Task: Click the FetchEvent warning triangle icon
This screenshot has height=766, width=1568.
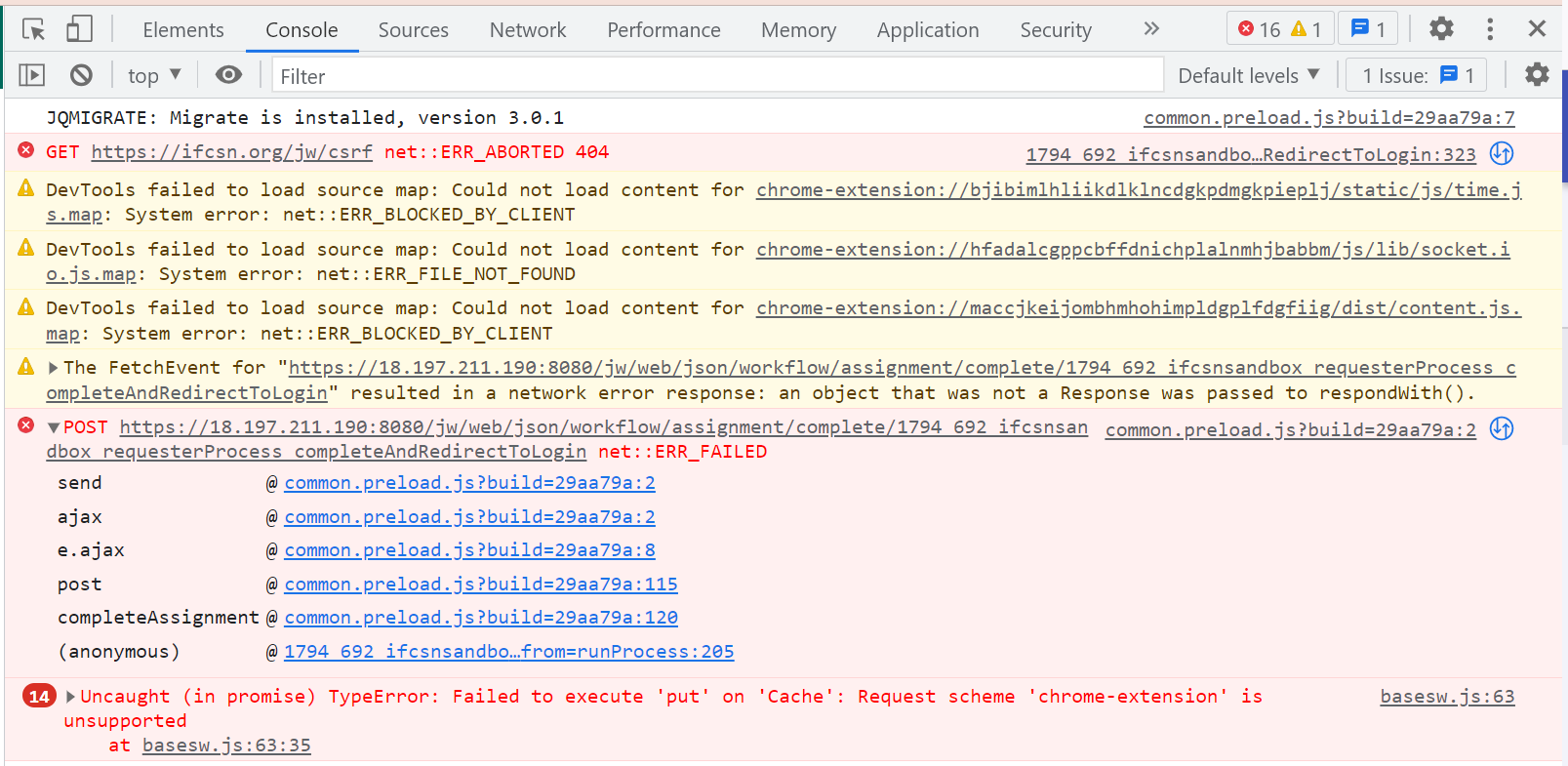Action: [26, 367]
